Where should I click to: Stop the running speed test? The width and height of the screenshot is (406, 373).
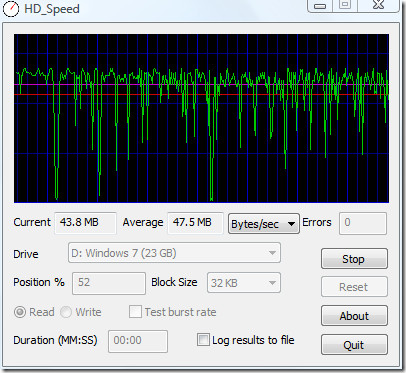point(354,258)
